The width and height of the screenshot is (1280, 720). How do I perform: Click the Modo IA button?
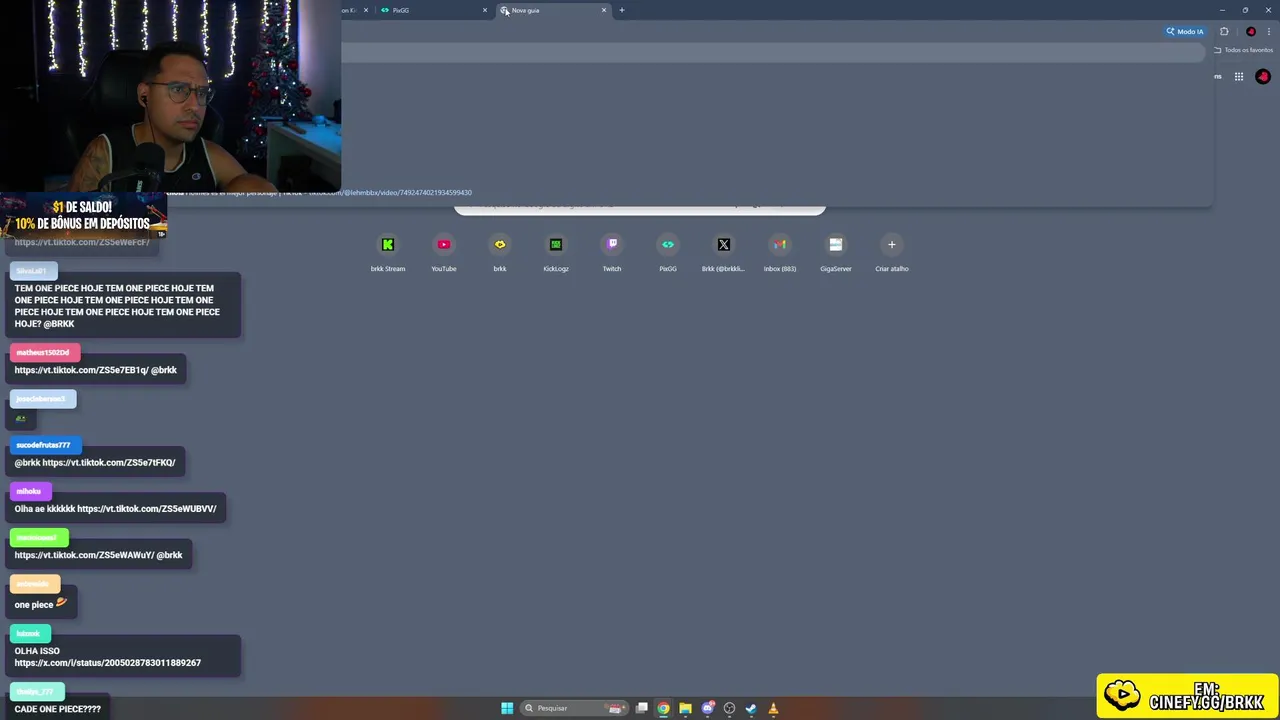tap(1185, 31)
